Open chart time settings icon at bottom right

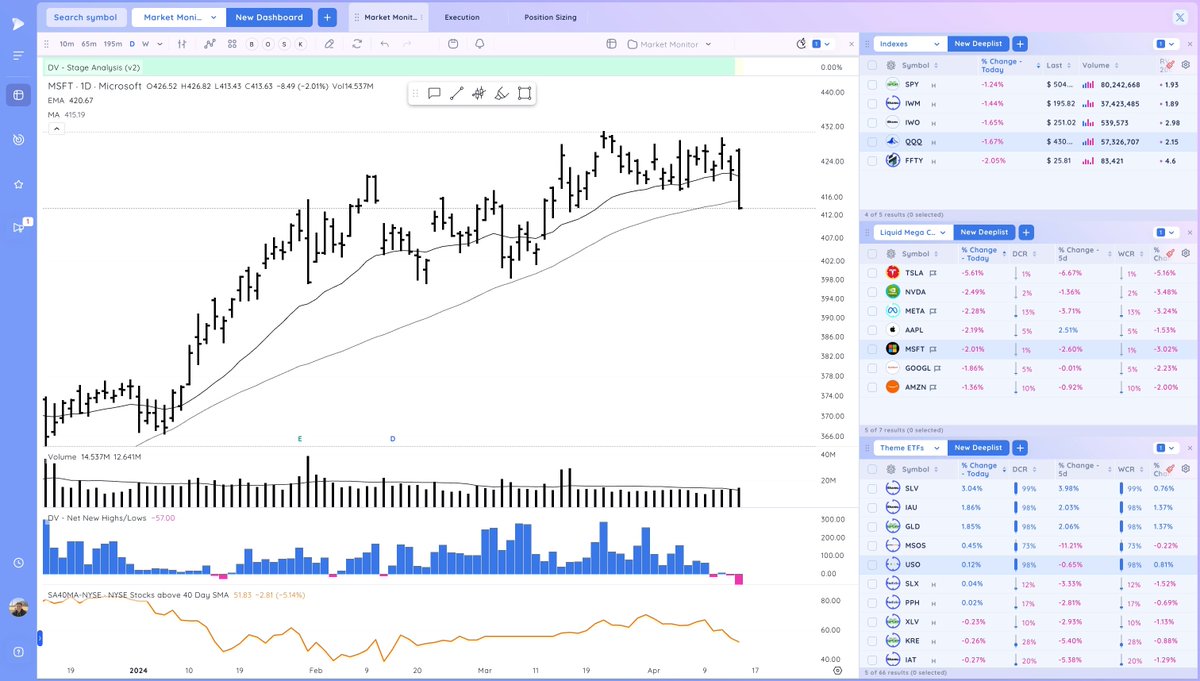pos(838,670)
